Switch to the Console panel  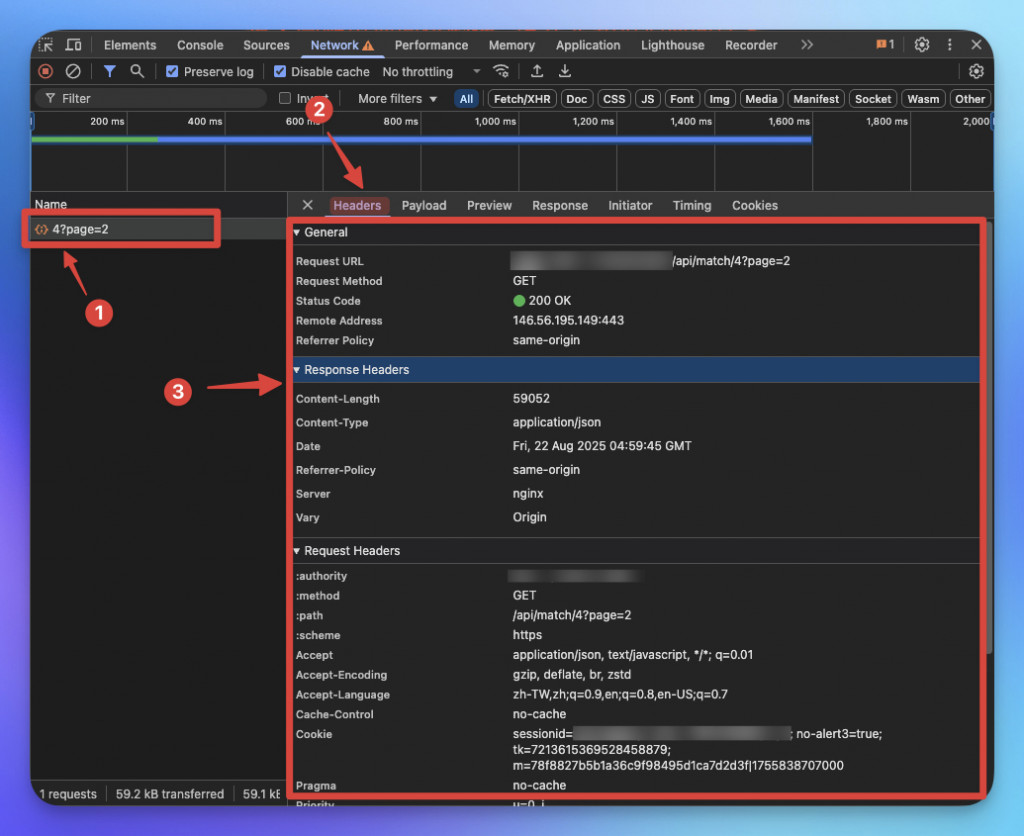pos(200,45)
